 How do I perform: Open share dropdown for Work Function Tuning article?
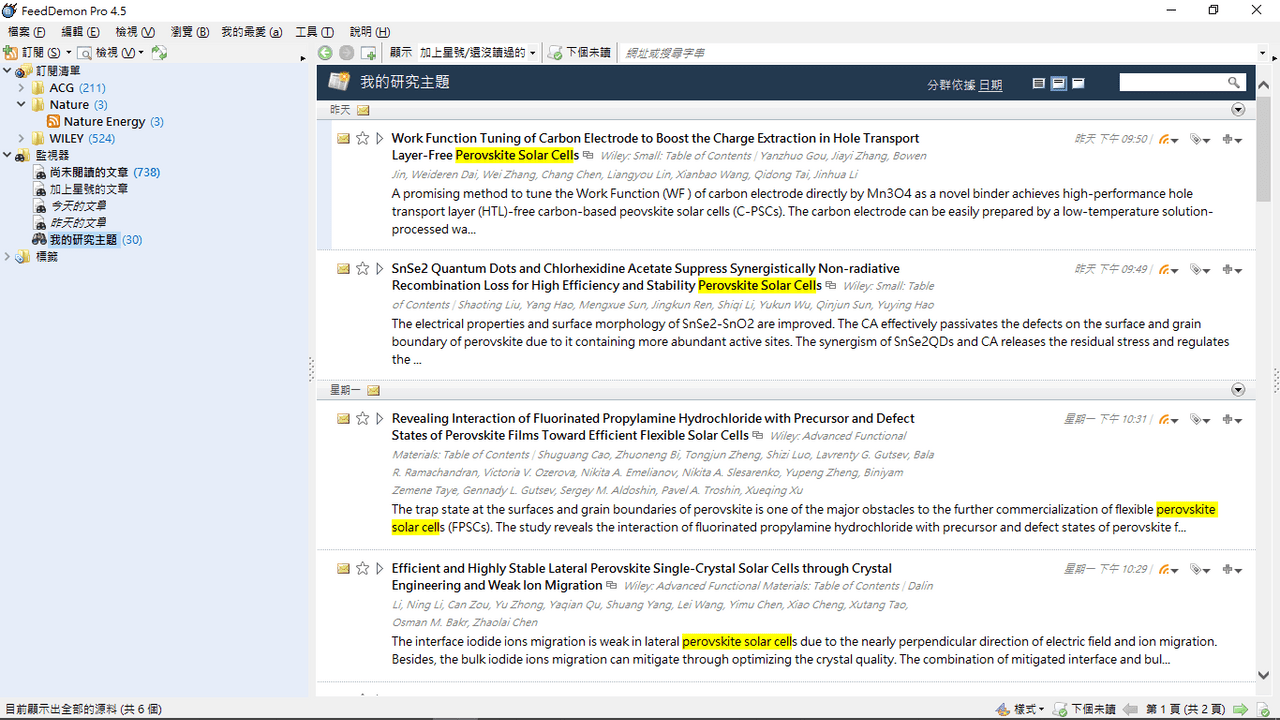coord(1168,140)
